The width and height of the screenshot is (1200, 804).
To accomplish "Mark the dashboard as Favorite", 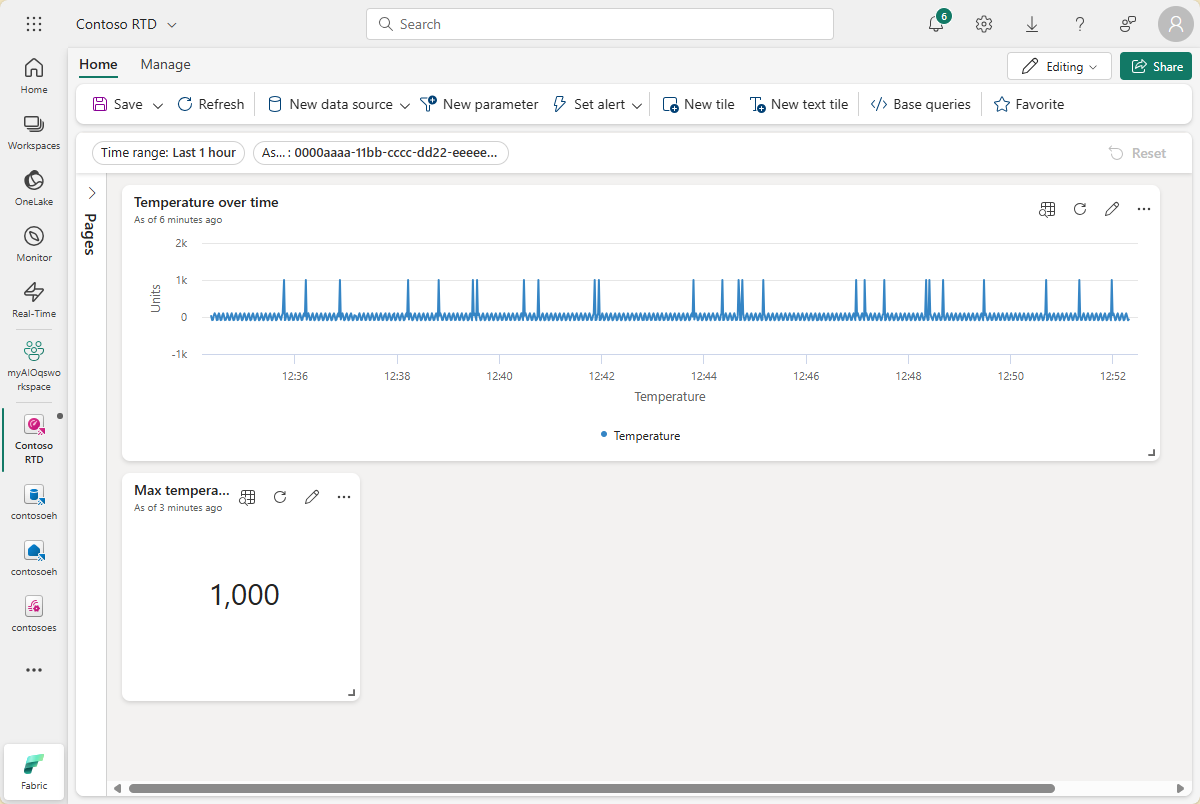I will 1028,103.
